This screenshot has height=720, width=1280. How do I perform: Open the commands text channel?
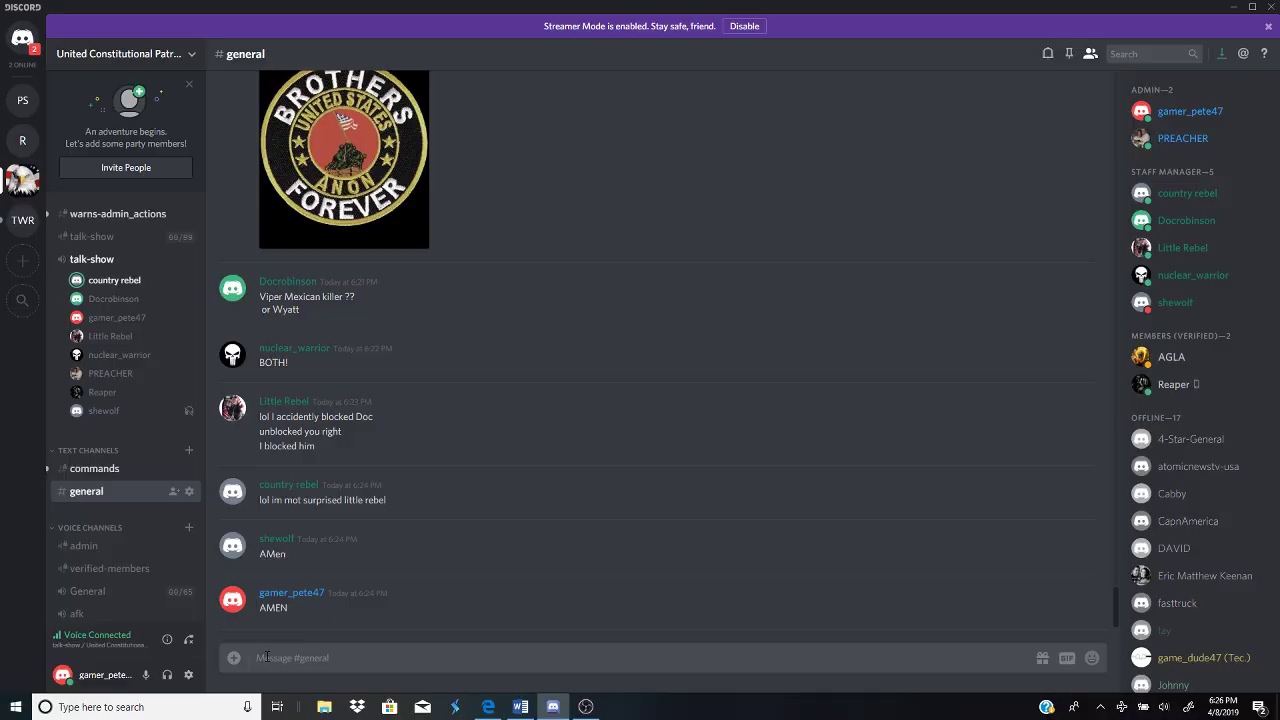click(x=94, y=469)
